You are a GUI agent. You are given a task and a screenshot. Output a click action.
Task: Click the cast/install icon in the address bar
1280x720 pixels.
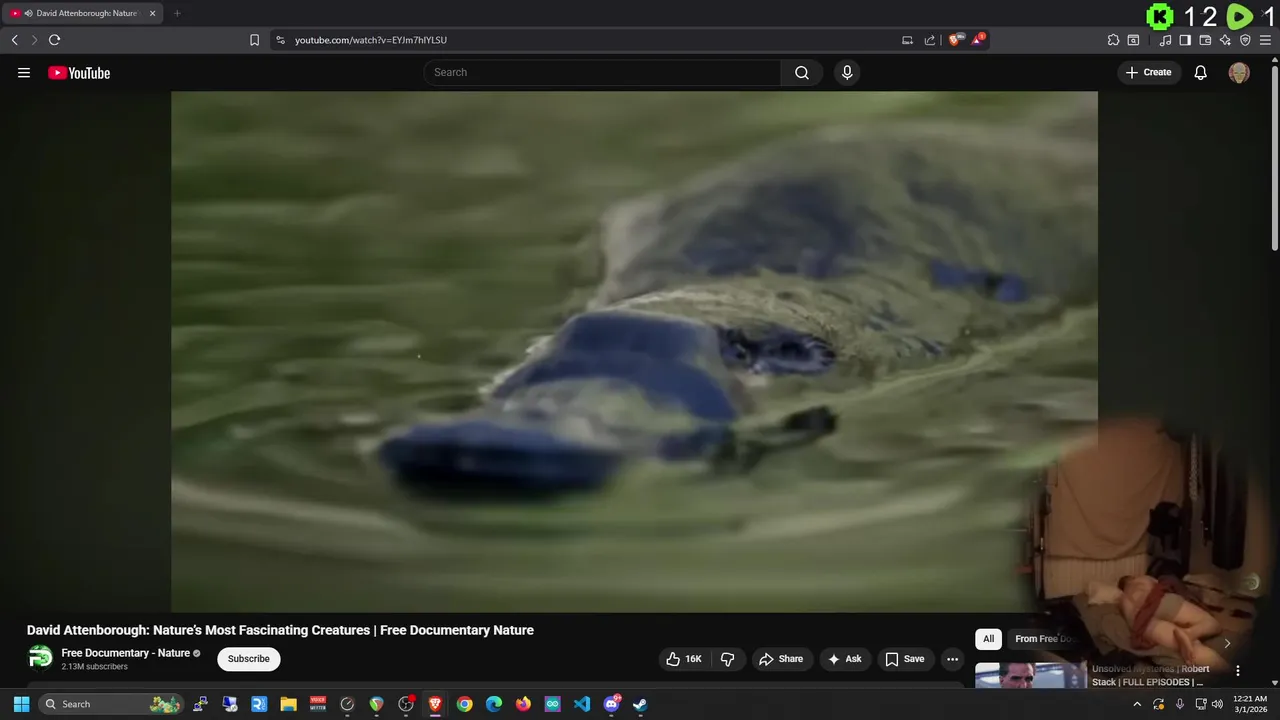(x=907, y=40)
